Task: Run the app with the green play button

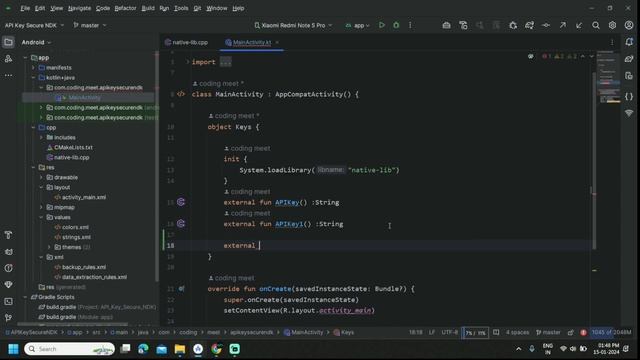Action: 382,25
